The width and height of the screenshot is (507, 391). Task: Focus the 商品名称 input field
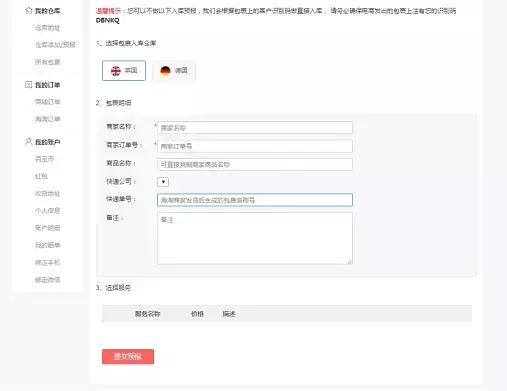(x=255, y=165)
